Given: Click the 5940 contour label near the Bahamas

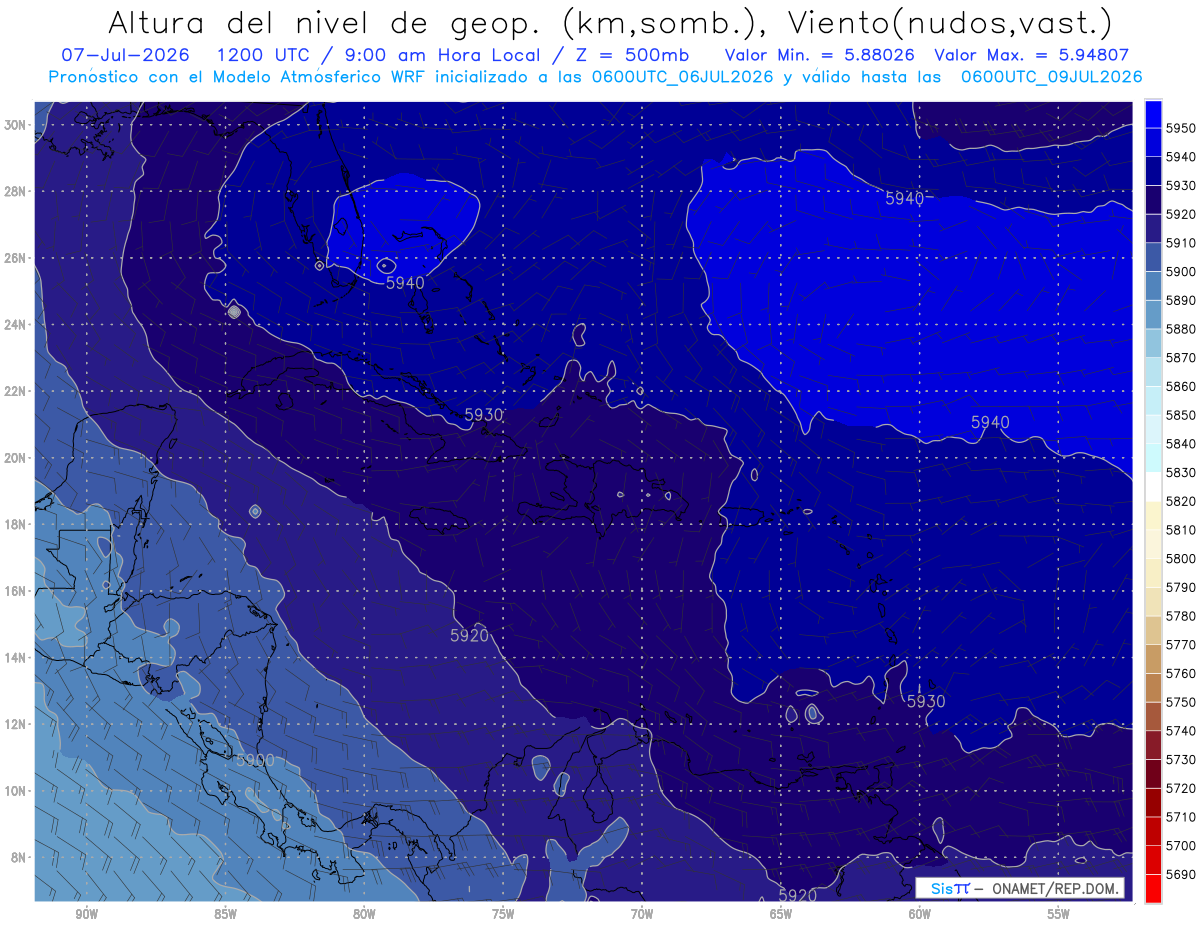Looking at the screenshot, I should click(x=405, y=283).
